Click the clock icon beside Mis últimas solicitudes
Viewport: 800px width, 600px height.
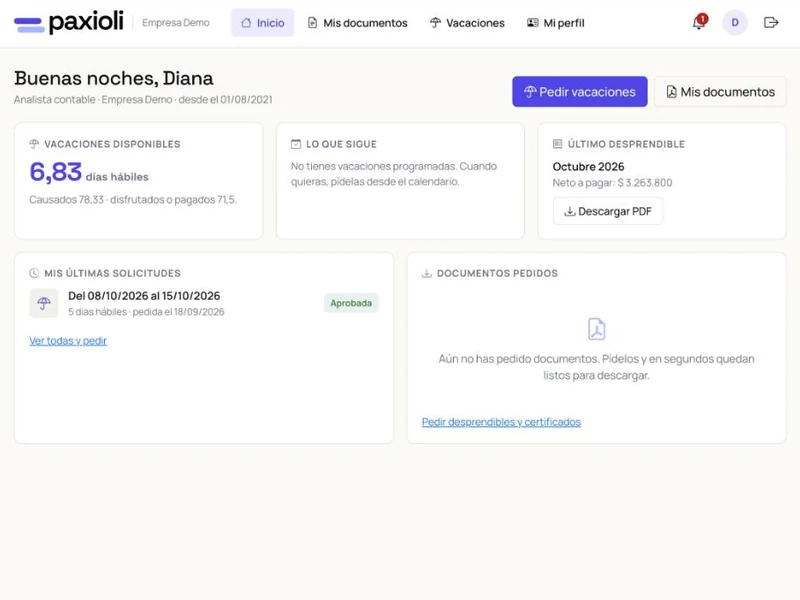click(34, 273)
